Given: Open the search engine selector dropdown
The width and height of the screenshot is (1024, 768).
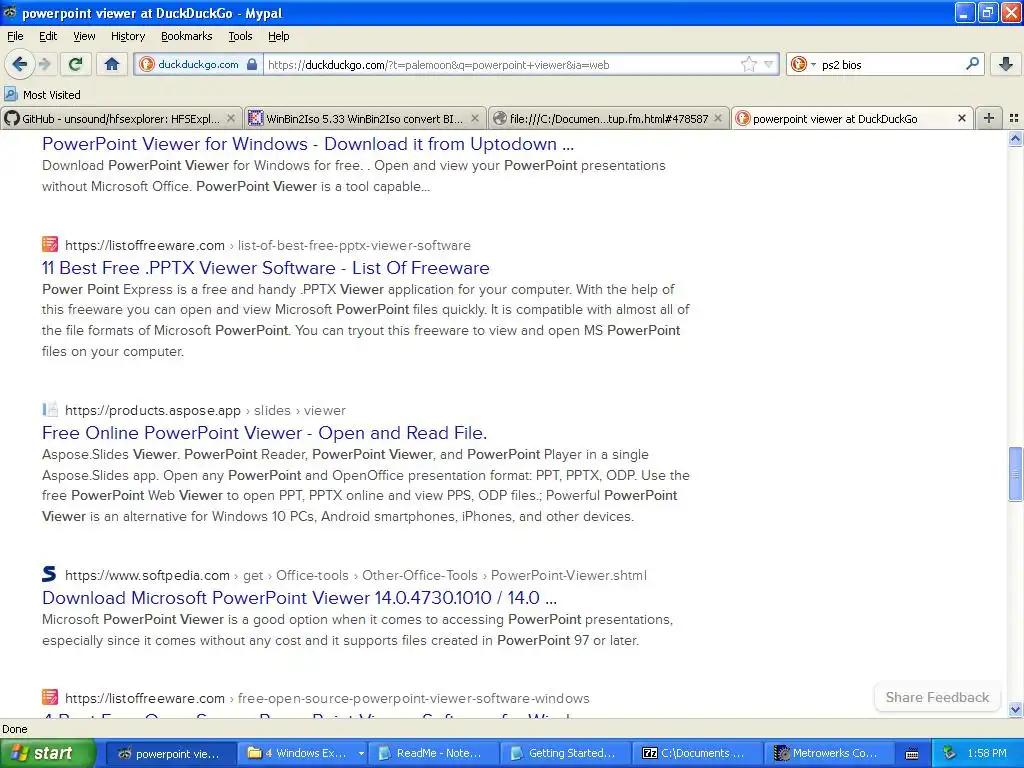Looking at the screenshot, I should coord(803,64).
